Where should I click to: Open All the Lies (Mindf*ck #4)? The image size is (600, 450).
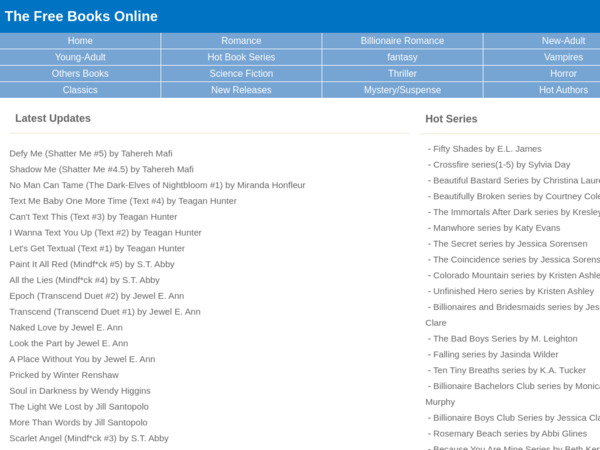[x=85, y=280]
